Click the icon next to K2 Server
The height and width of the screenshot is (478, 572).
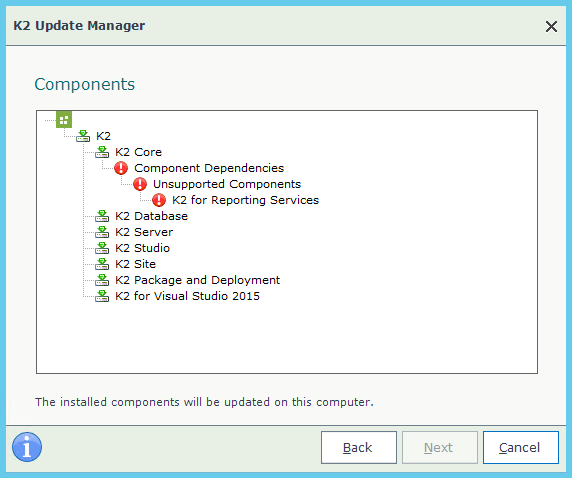coord(102,232)
